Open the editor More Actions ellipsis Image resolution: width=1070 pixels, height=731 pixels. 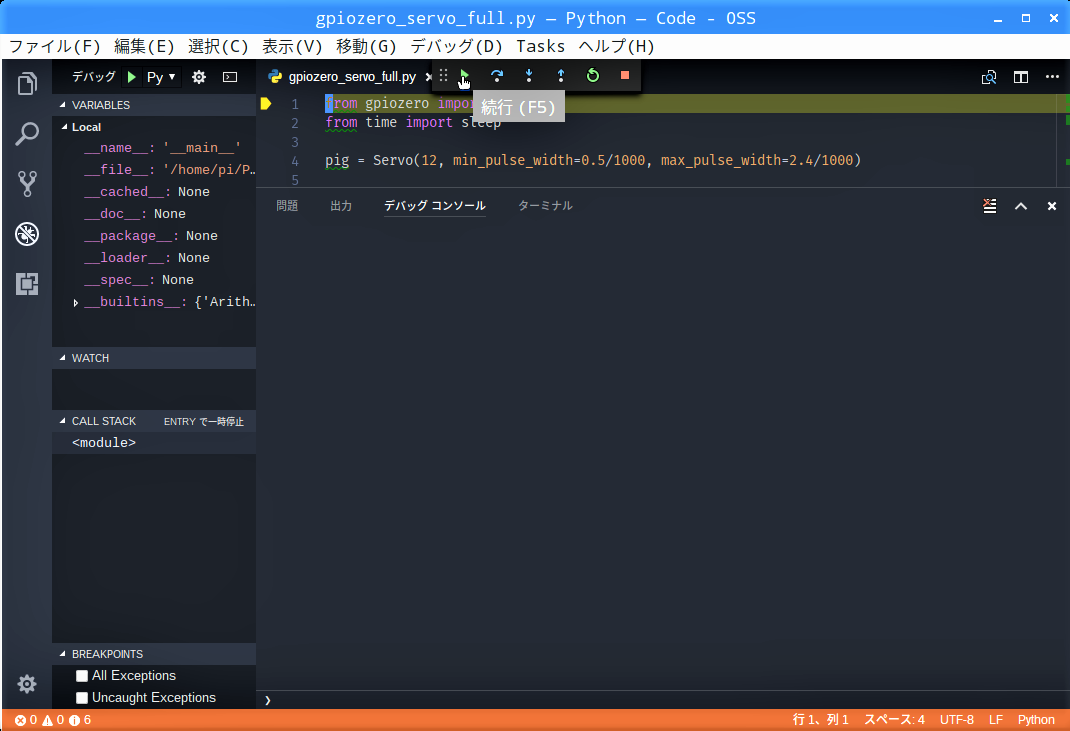pos(1052,77)
